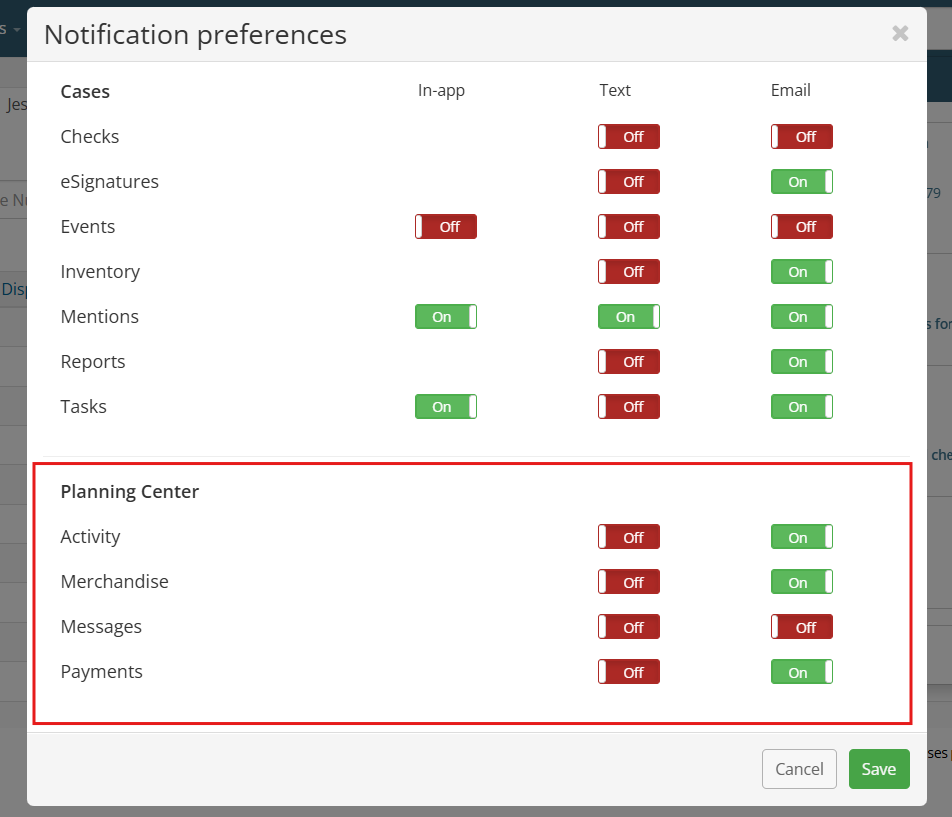Viewport: 952px width, 817px height.
Task: Turn off Tasks In-app notifications
Action: pyautogui.click(x=446, y=406)
